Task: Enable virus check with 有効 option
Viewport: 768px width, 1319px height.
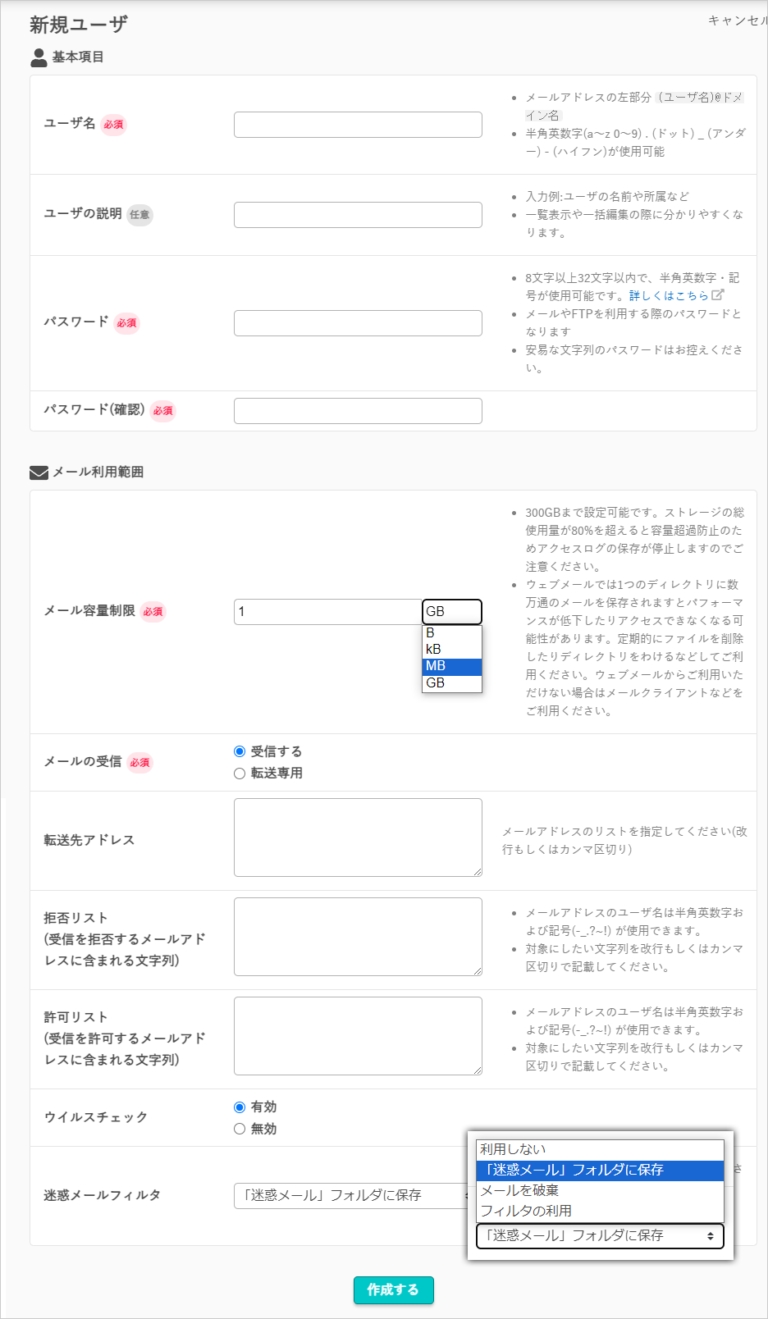Action: coord(239,1107)
